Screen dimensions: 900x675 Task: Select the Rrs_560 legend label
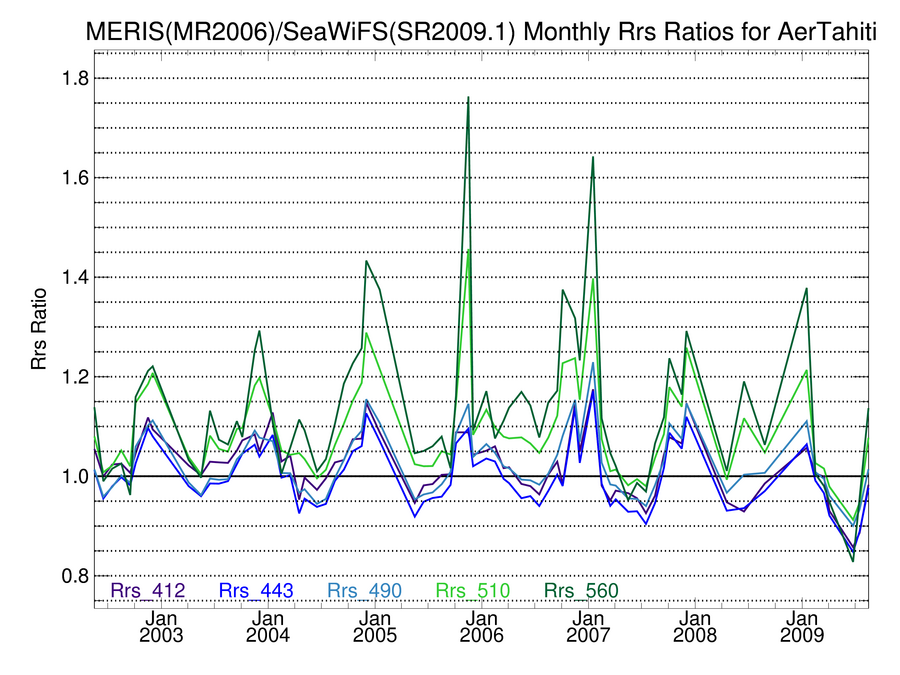click(581, 590)
